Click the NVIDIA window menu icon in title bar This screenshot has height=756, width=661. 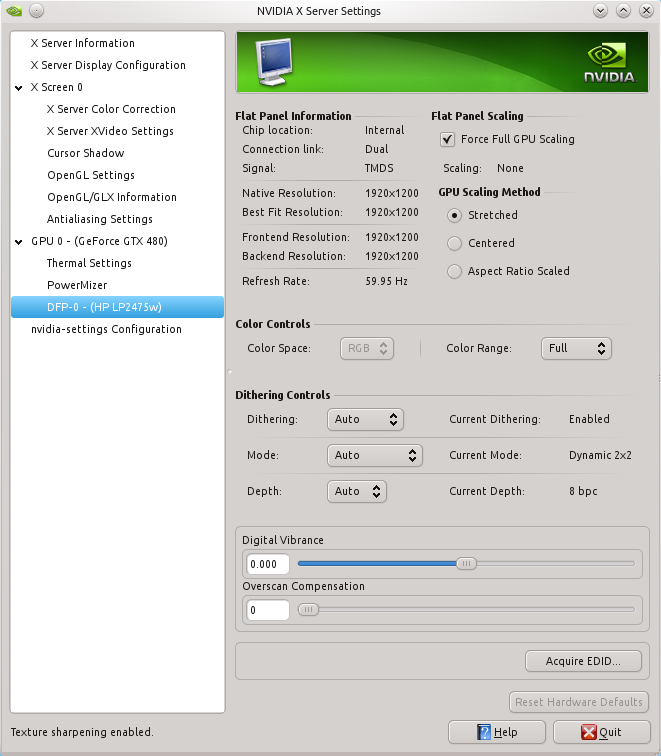[14, 11]
